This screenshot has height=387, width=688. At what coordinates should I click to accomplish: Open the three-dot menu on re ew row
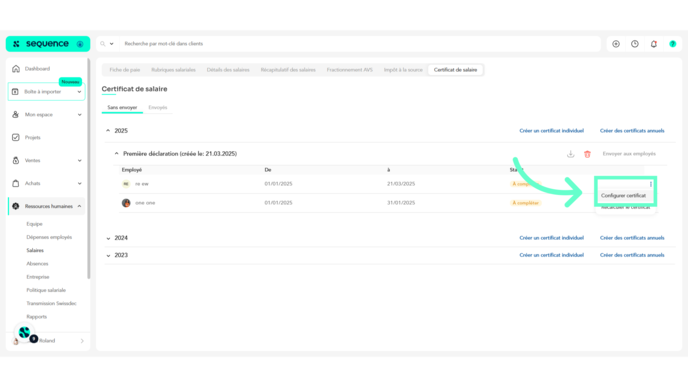point(651,184)
